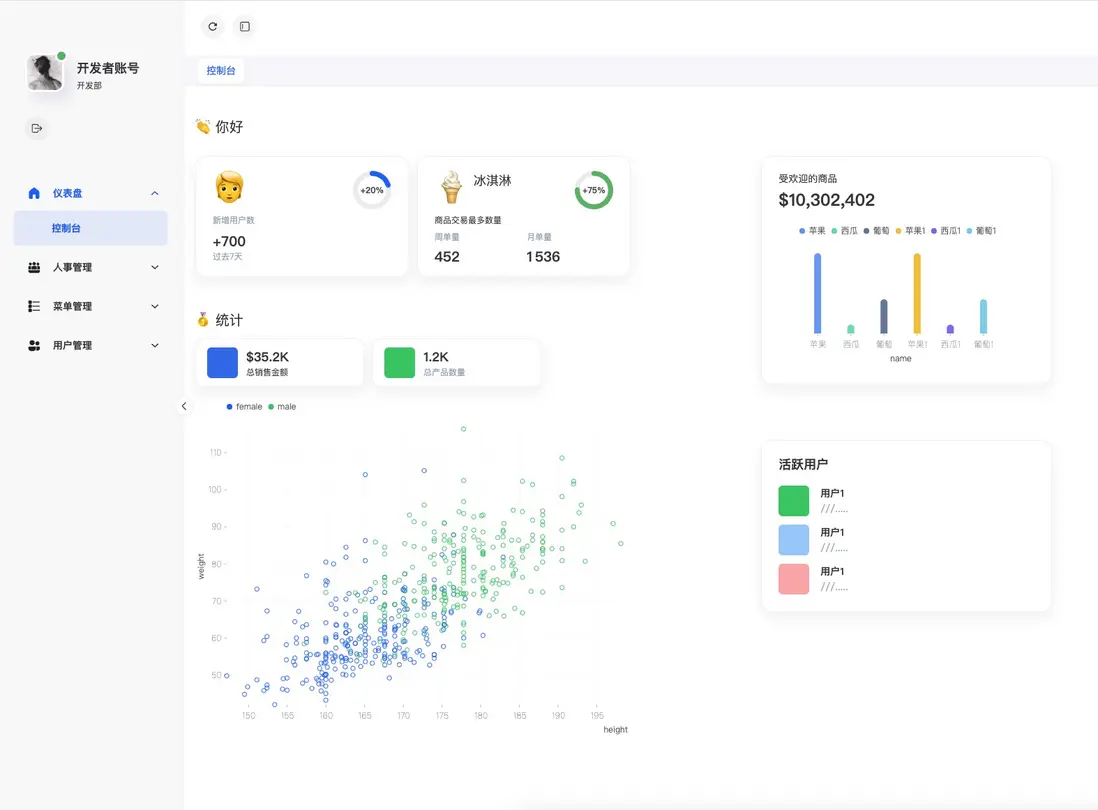Image resolution: width=1098 pixels, height=810 pixels.
Task: Expand the 人事管理 menu chevron
Action: click(155, 267)
